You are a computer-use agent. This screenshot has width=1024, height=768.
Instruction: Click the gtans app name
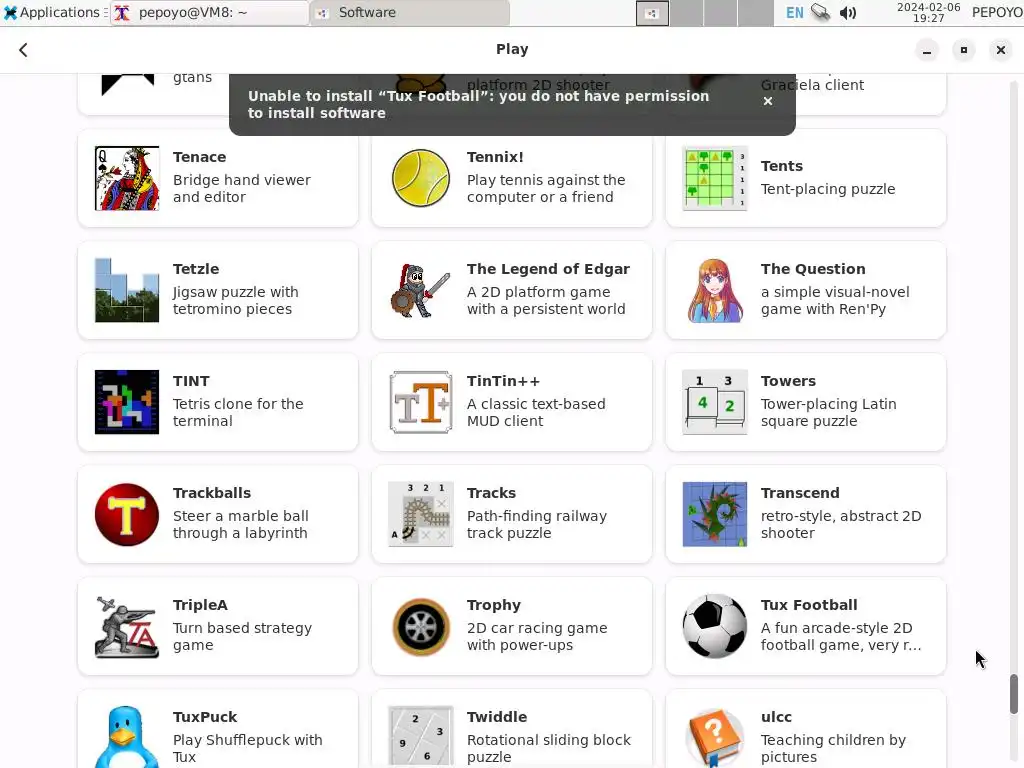click(192, 78)
